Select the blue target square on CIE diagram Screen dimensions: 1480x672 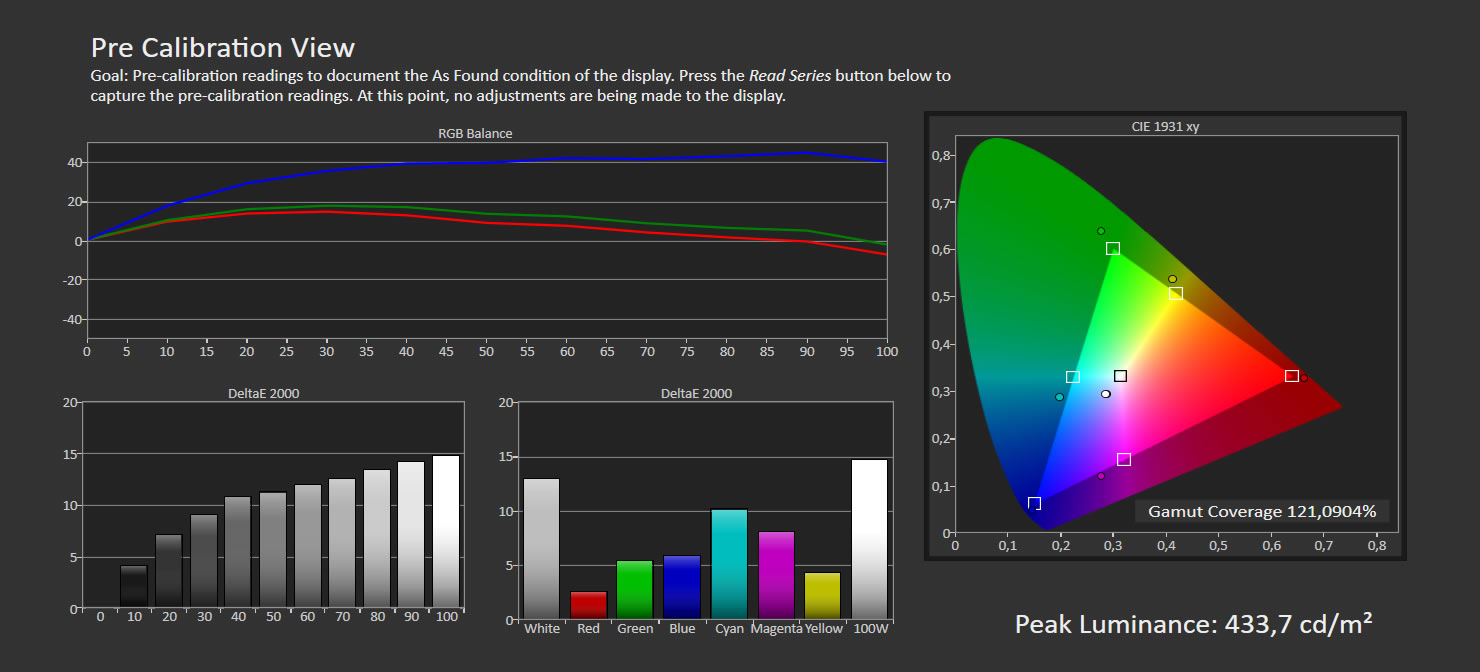(1034, 503)
